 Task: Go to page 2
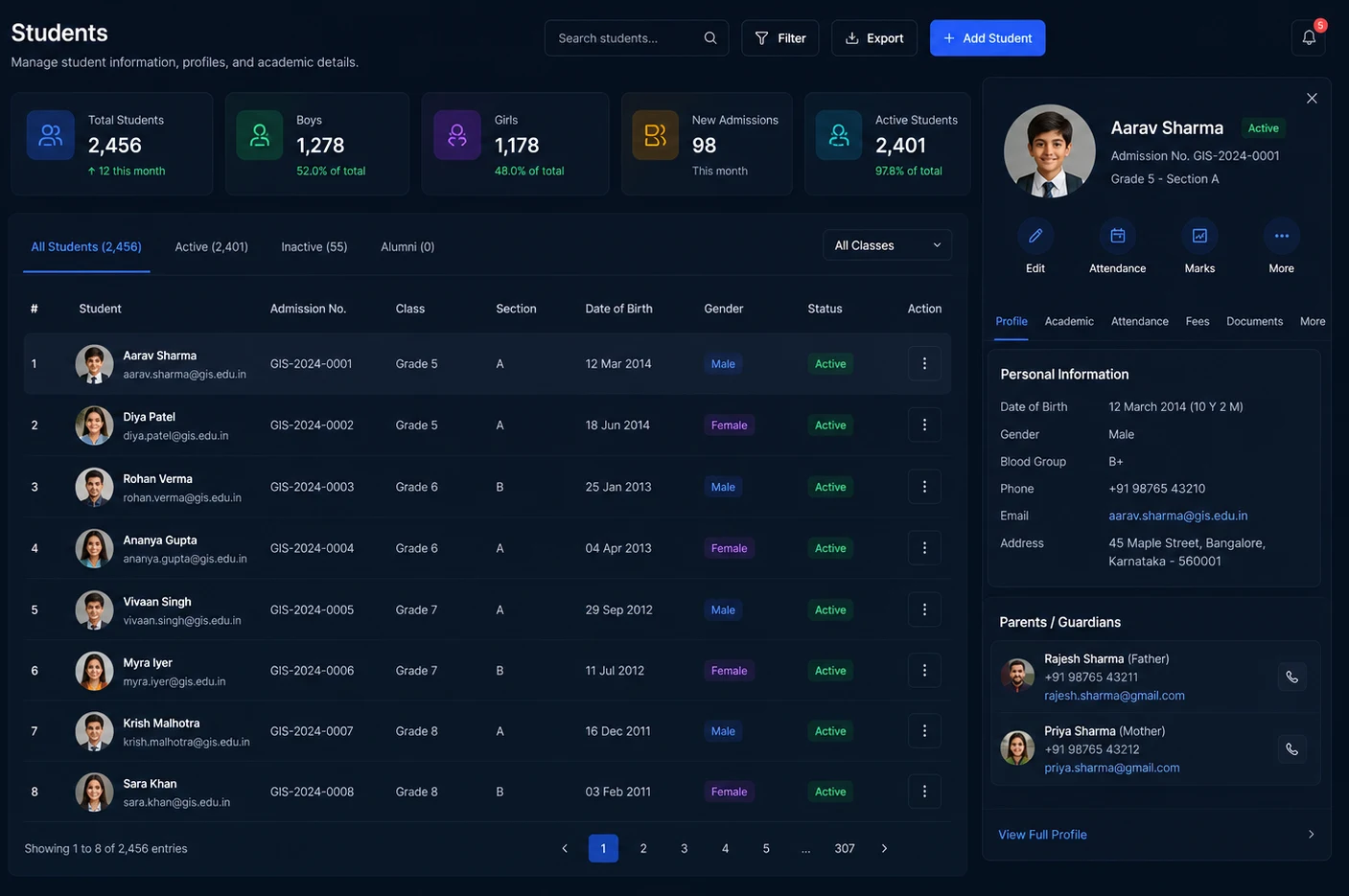(x=643, y=849)
